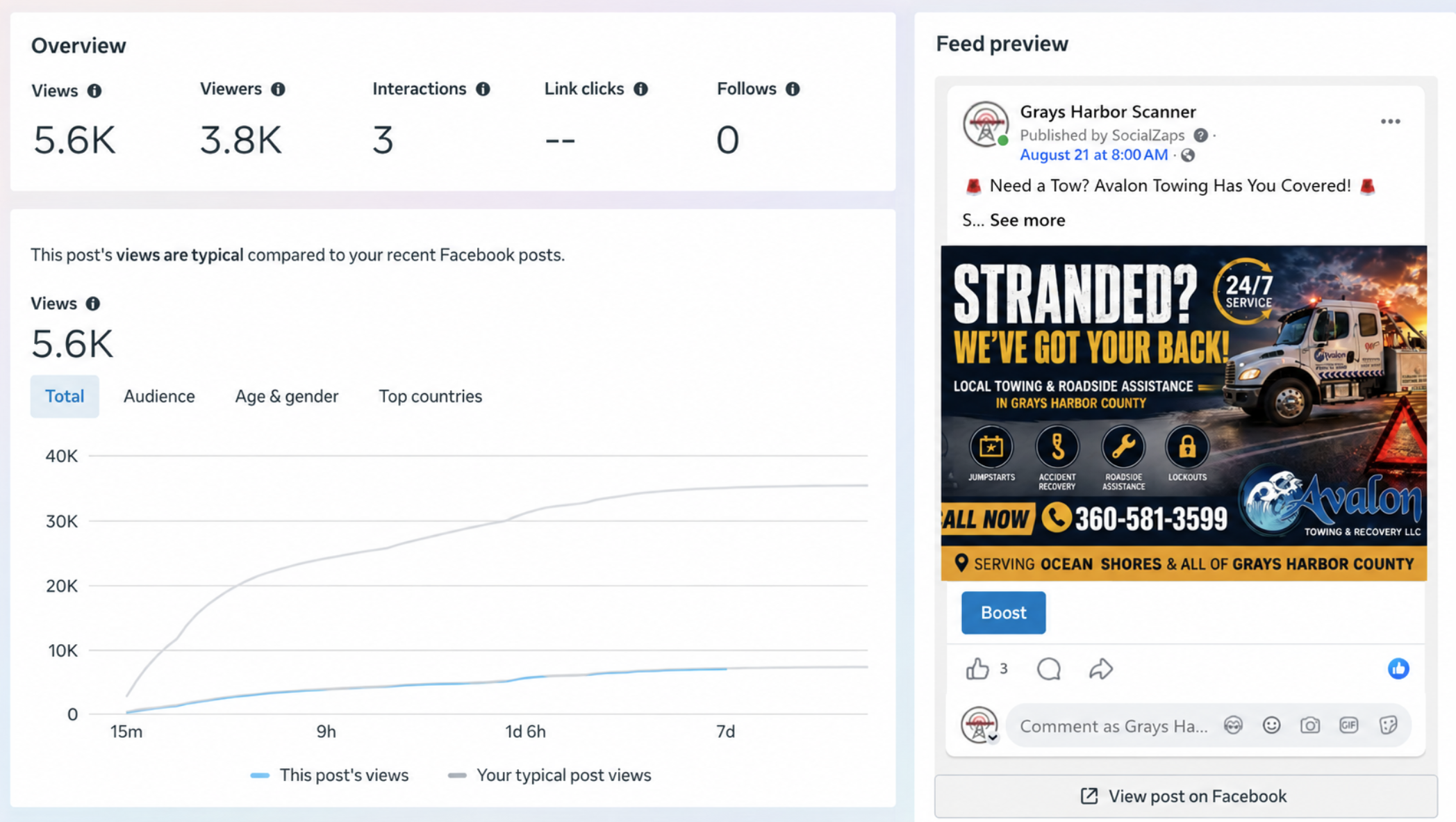
Task: Click the info icon next to Views overview
Action: (x=94, y=91)
